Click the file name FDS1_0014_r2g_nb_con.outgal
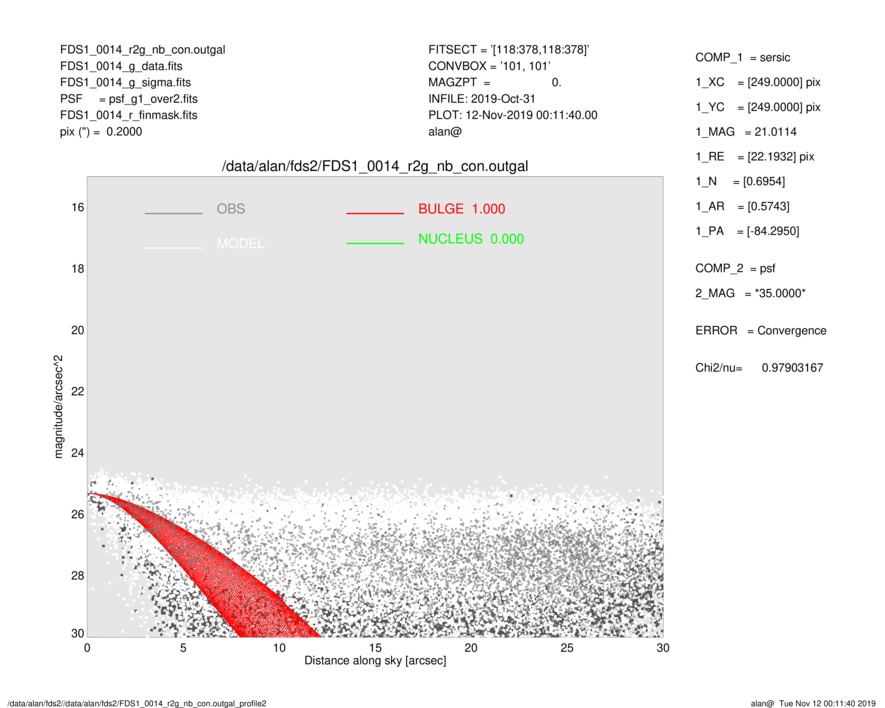The image size is (885, 708). click(142, 50)
